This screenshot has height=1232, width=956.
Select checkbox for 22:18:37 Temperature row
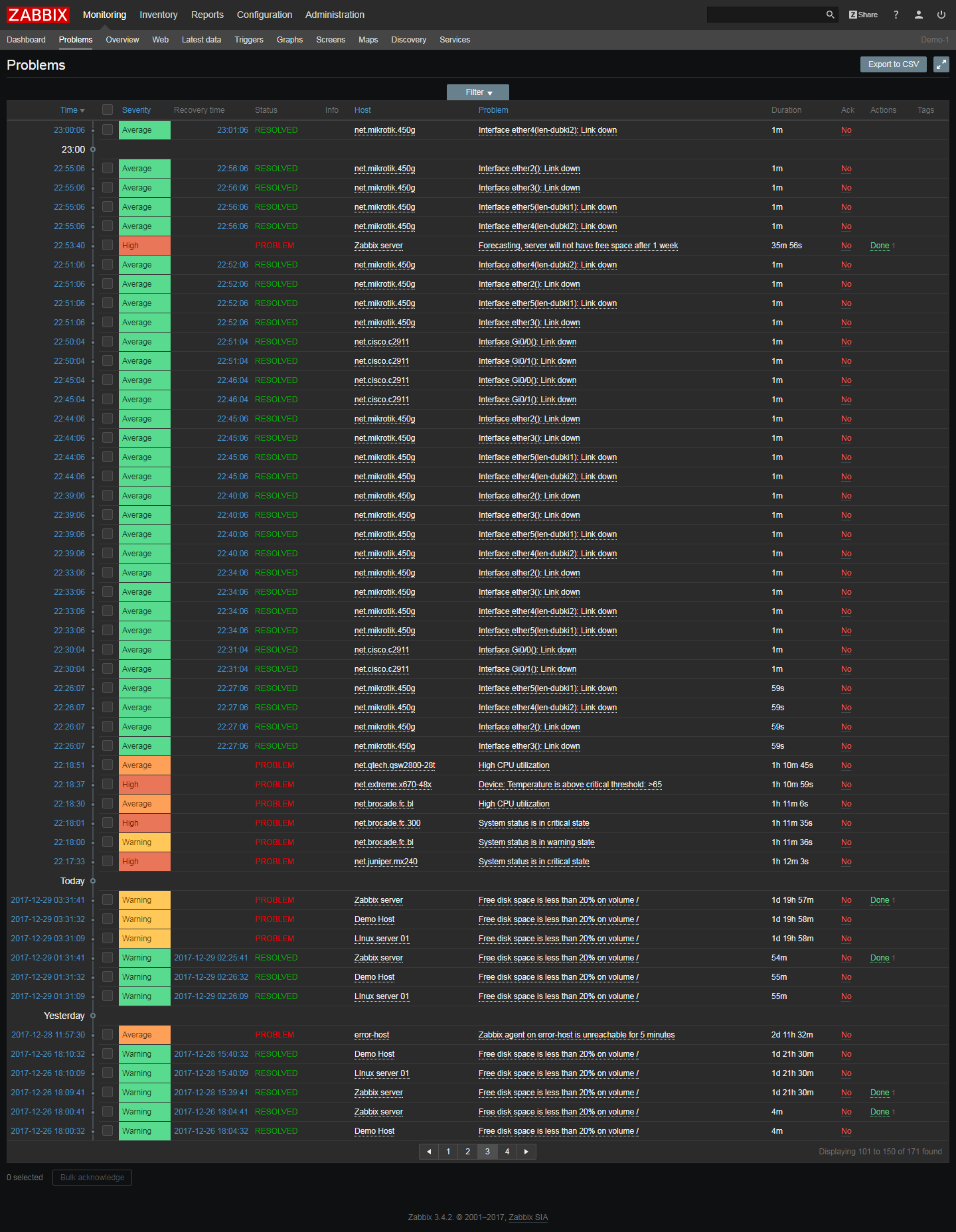click(x=108, y=784)
